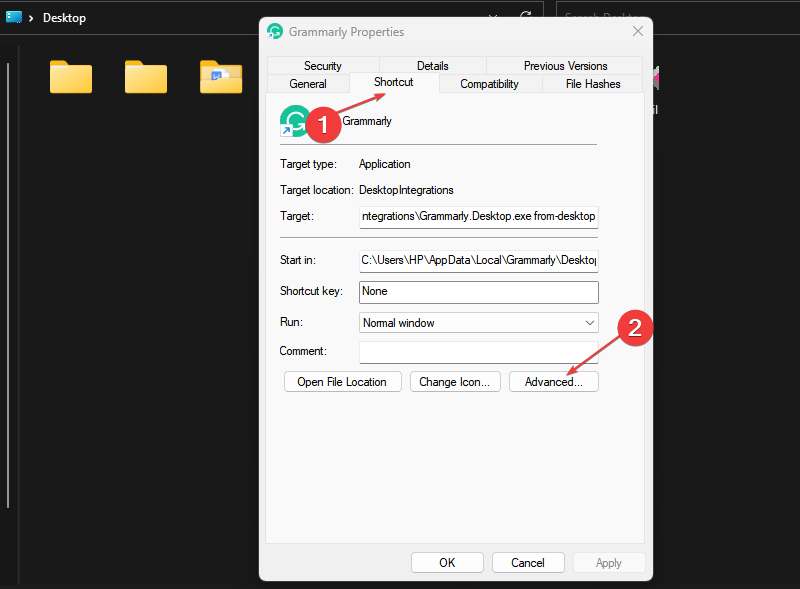Click the Grammarly title icon in the dialog header
The height and width of the screenshot is (589, 800).
point(275,32)
